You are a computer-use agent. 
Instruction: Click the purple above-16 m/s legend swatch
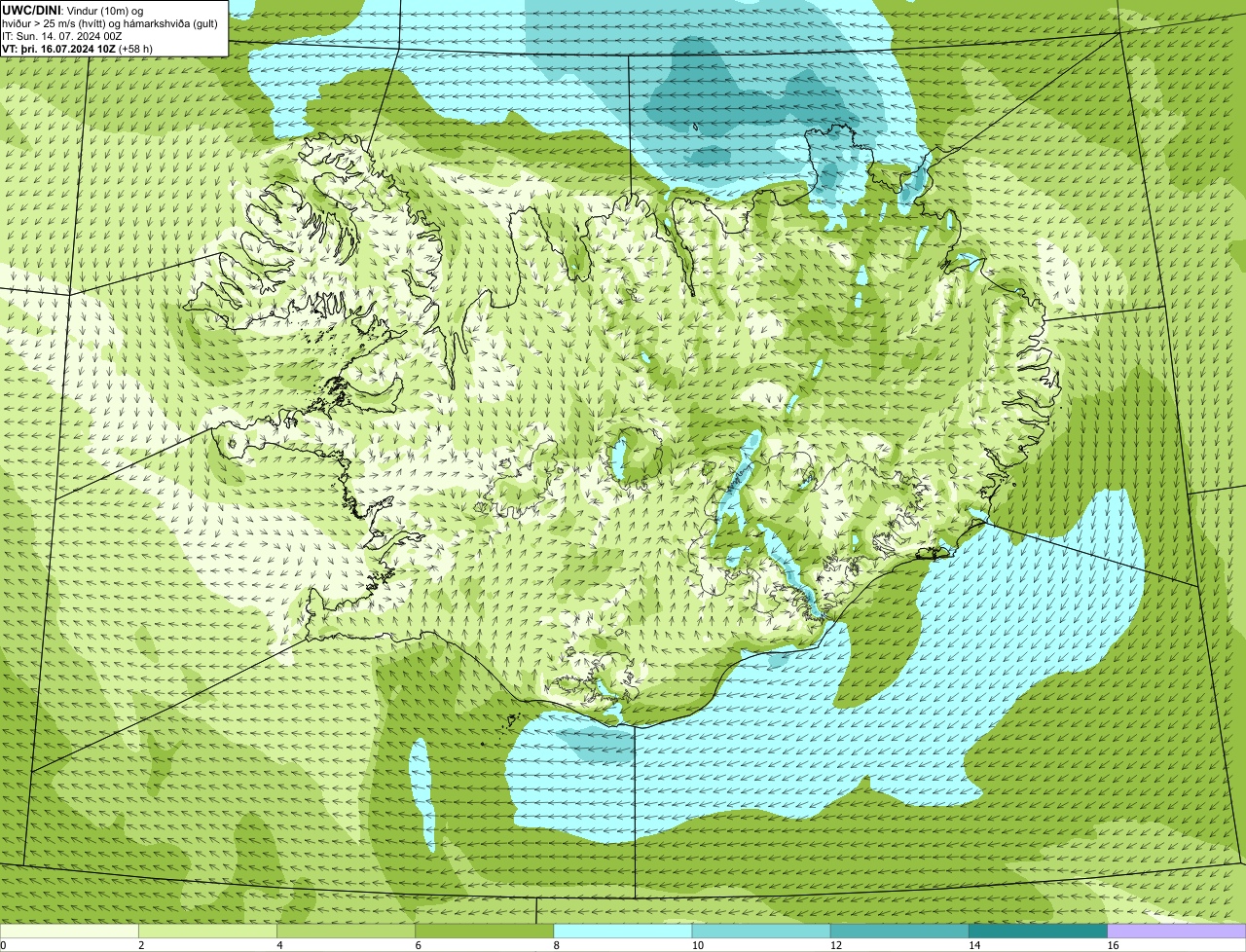coord(1177,931)
